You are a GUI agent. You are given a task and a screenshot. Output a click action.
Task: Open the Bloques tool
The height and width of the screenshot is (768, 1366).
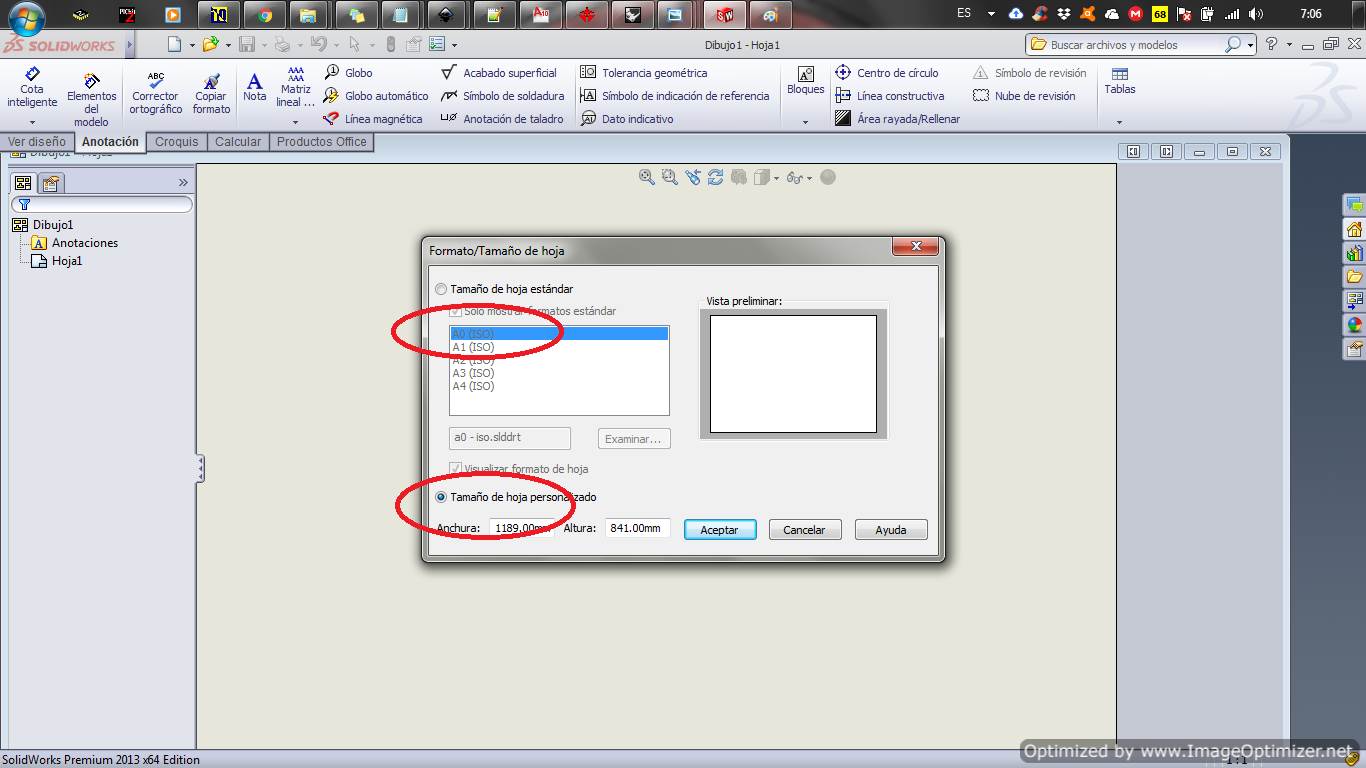pyautogui.click(x=805, y=80)
